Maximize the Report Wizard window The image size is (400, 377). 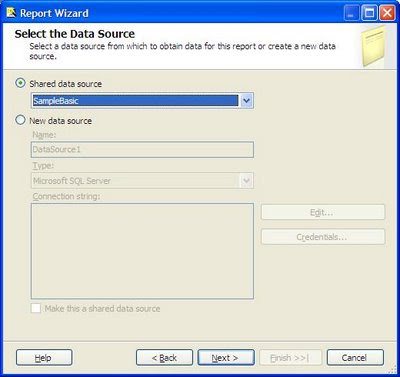[x=369, y=13]
